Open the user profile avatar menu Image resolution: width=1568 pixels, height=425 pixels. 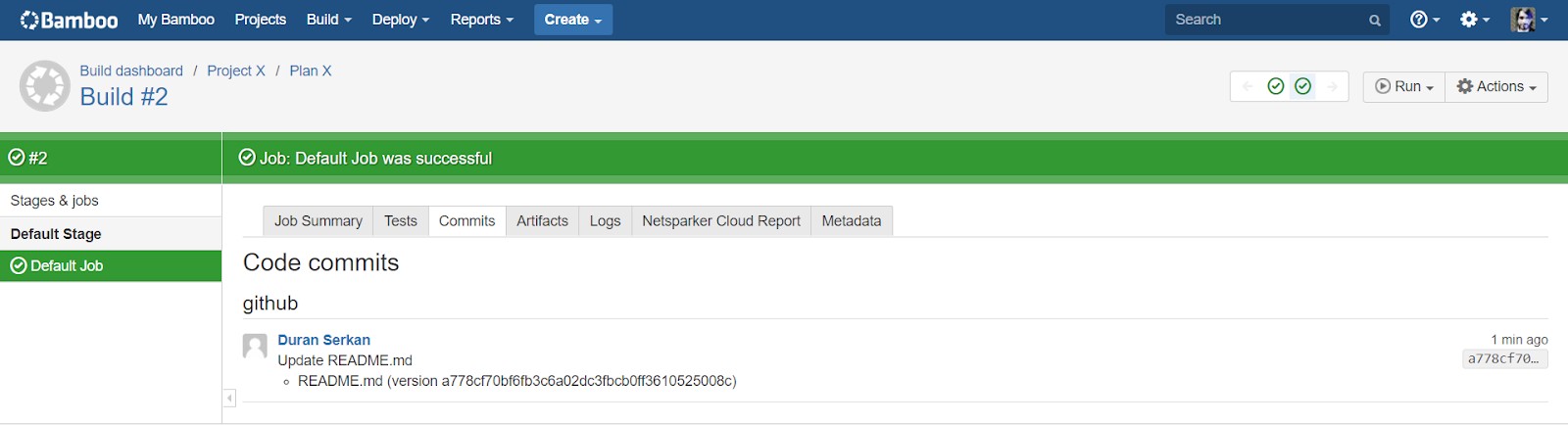click(x=1529, y=20)
